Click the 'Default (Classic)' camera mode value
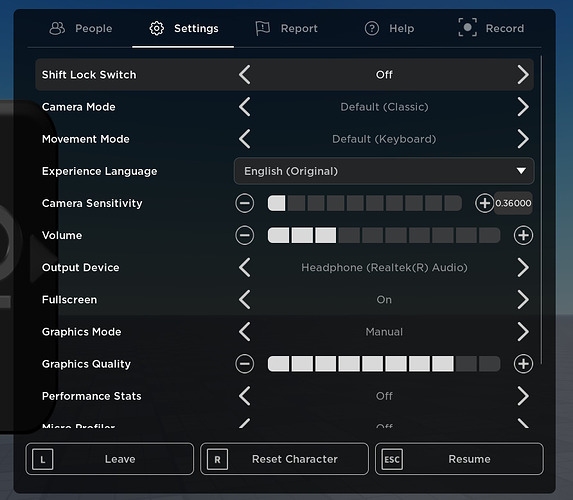Viewport: 573px width, 500px height. [x=384, y=107]
